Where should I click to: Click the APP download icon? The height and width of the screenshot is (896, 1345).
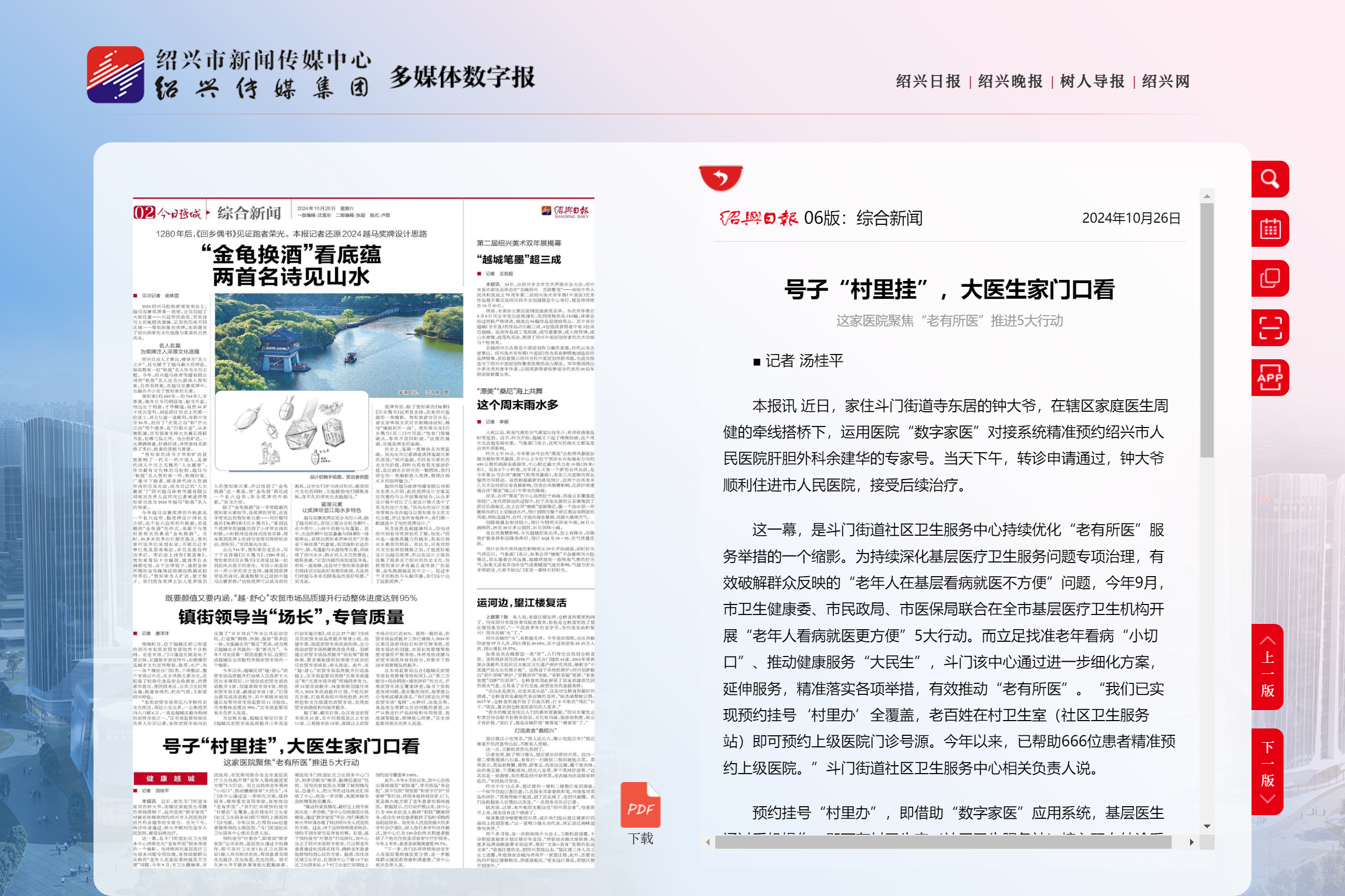point(1269,378)
